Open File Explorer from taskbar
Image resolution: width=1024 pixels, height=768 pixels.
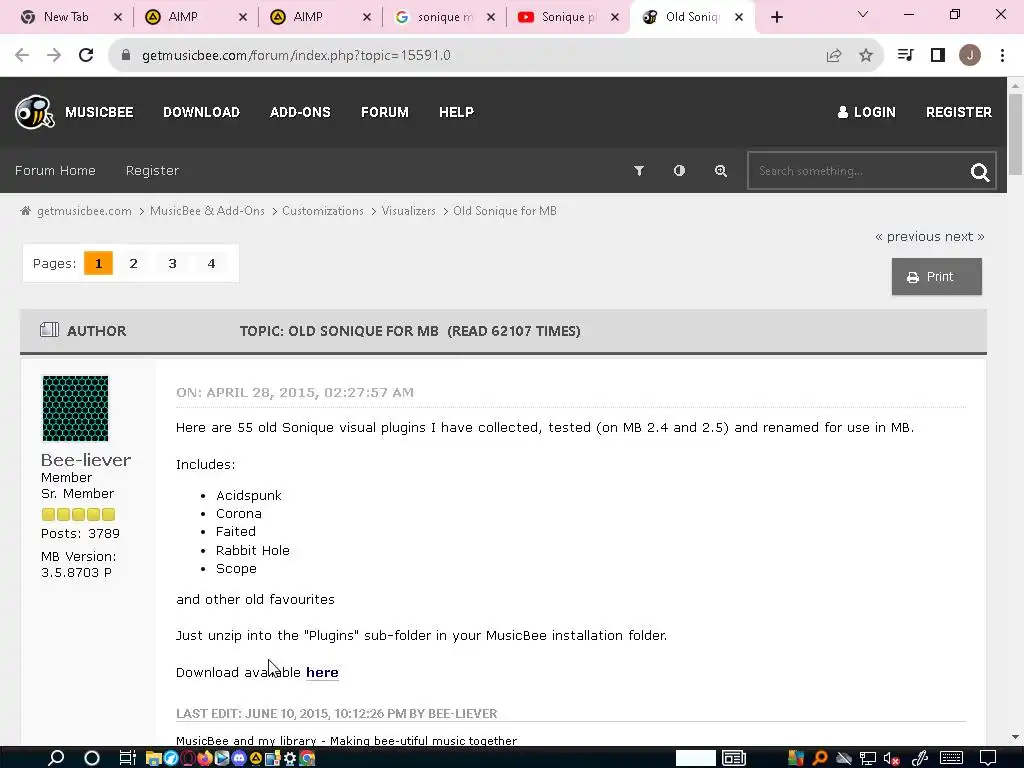[x=153, y=758]
